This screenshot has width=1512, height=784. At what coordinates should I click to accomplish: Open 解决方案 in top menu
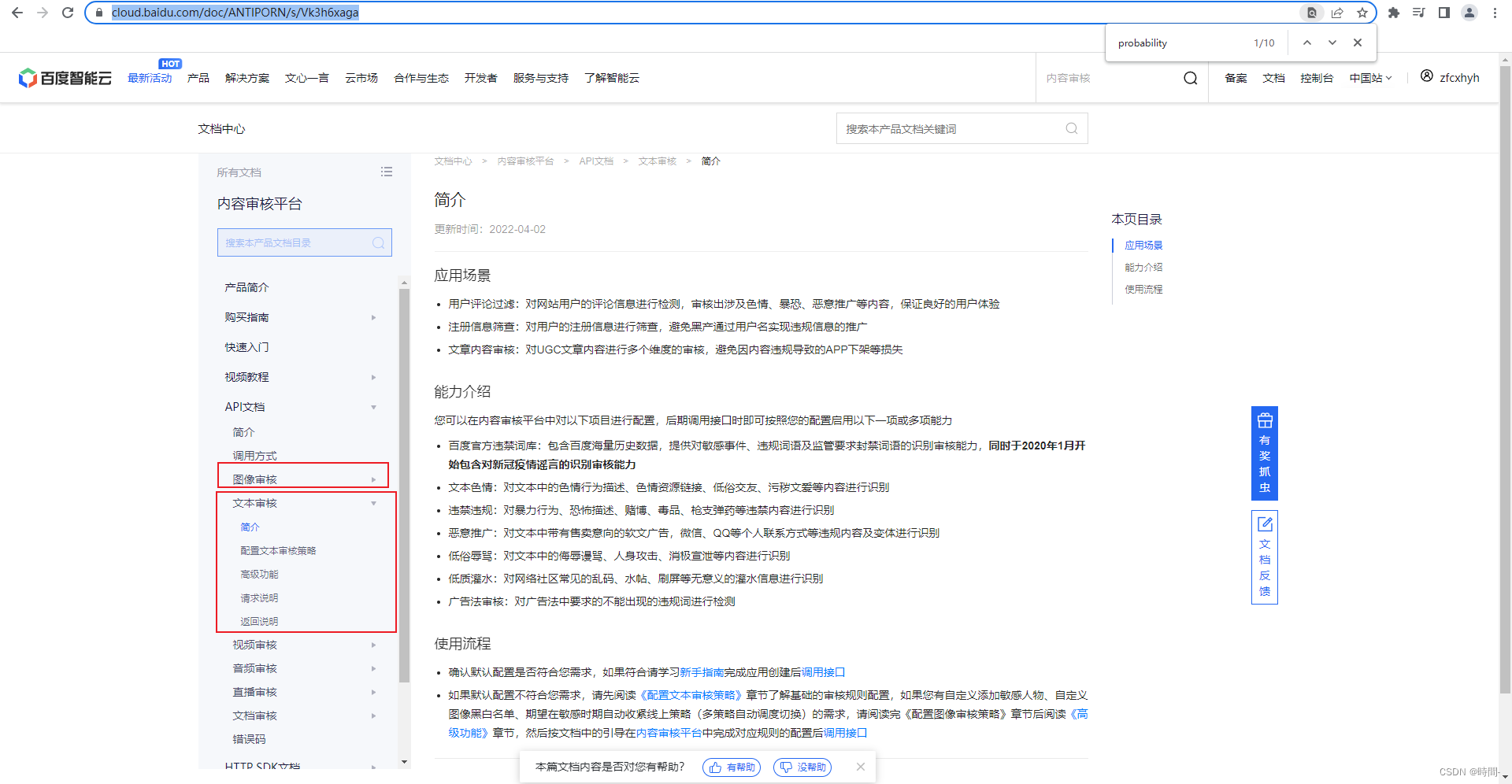(247, 78)
